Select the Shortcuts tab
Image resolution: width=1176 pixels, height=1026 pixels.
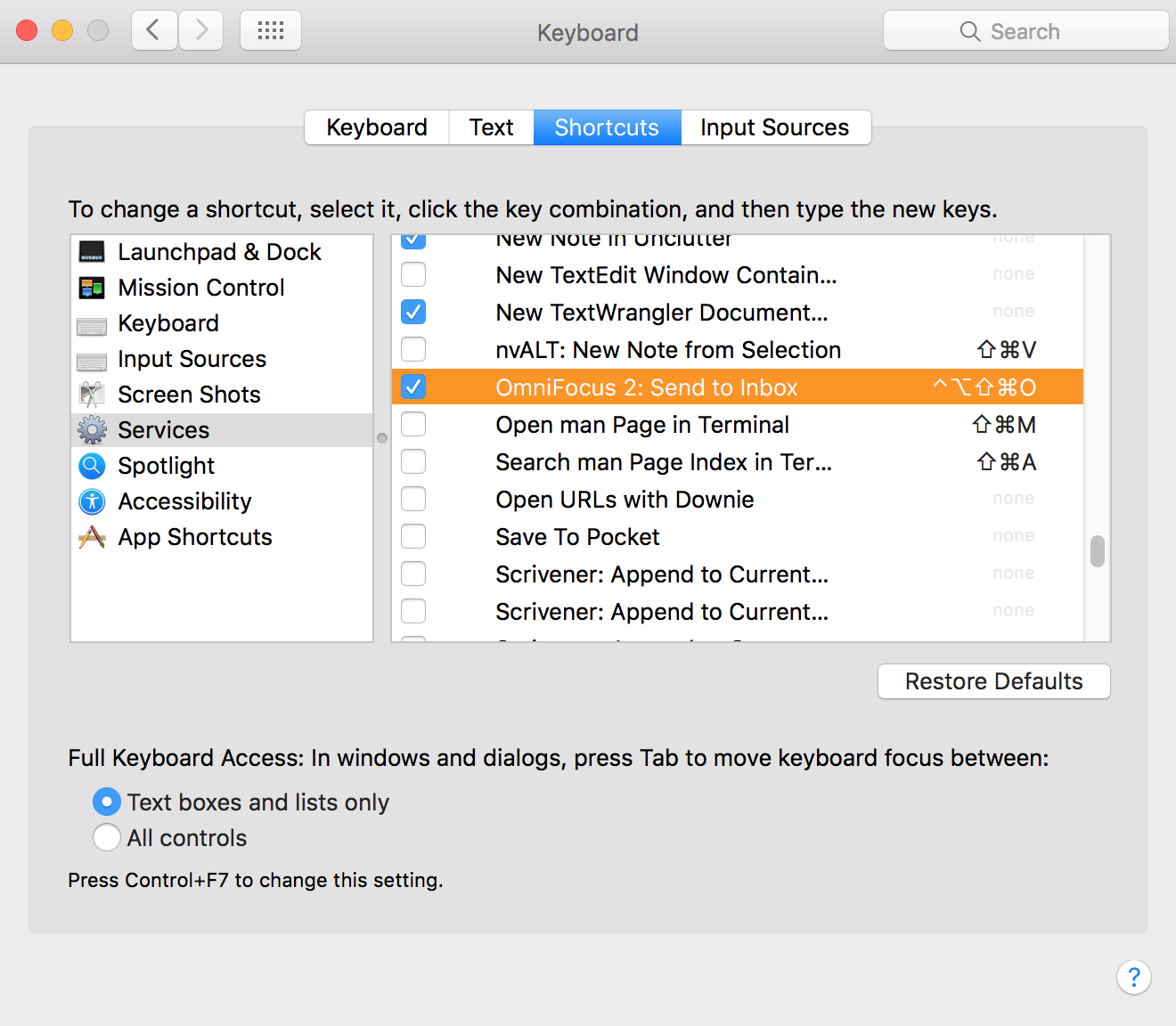[608, 127]
